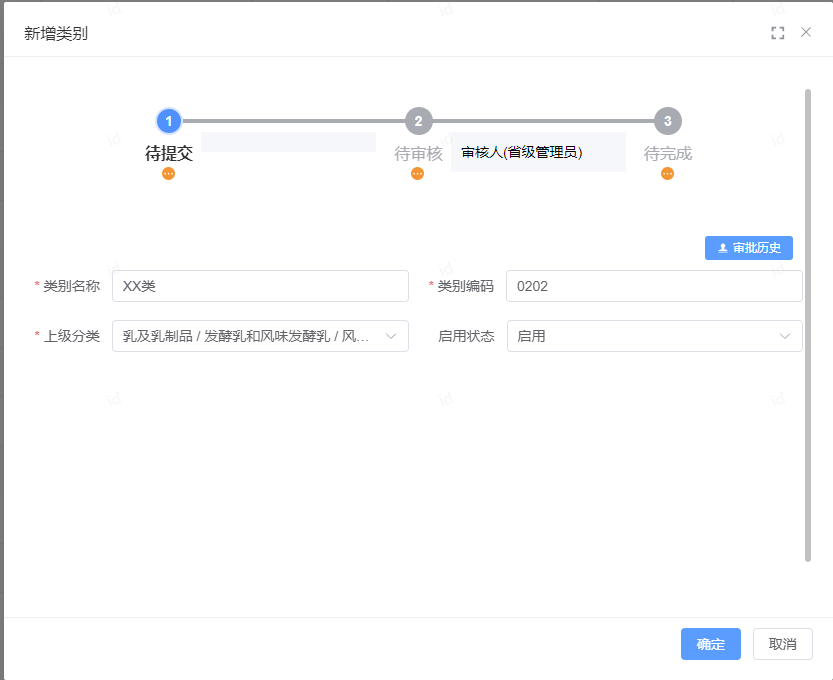Click the 类别编码 input field
Image resolution: width=833 pixels, height=680 pixels.
click(x=654, y=286)
